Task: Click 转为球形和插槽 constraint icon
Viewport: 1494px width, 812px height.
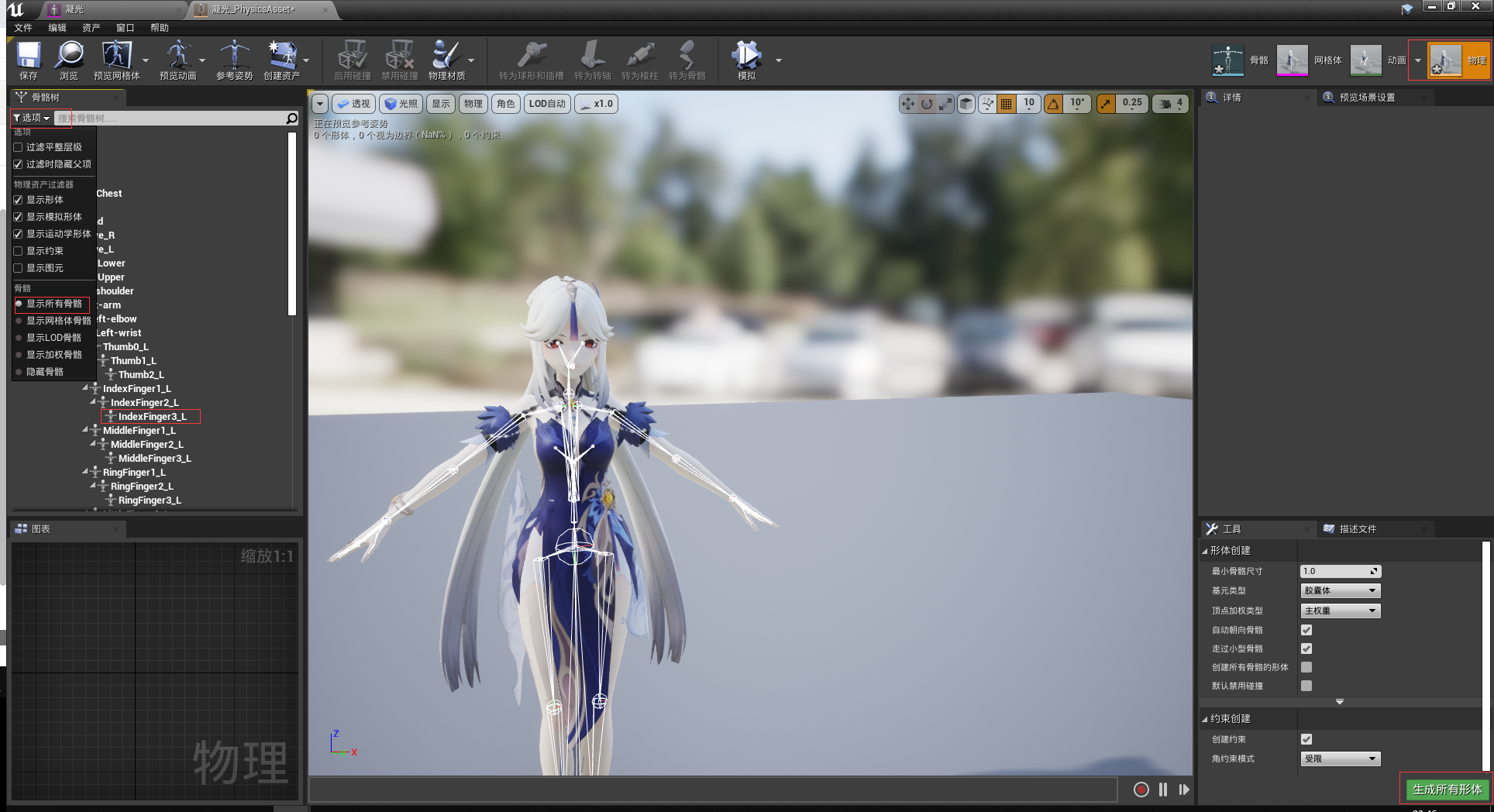Action: click(x=532, y=60)
